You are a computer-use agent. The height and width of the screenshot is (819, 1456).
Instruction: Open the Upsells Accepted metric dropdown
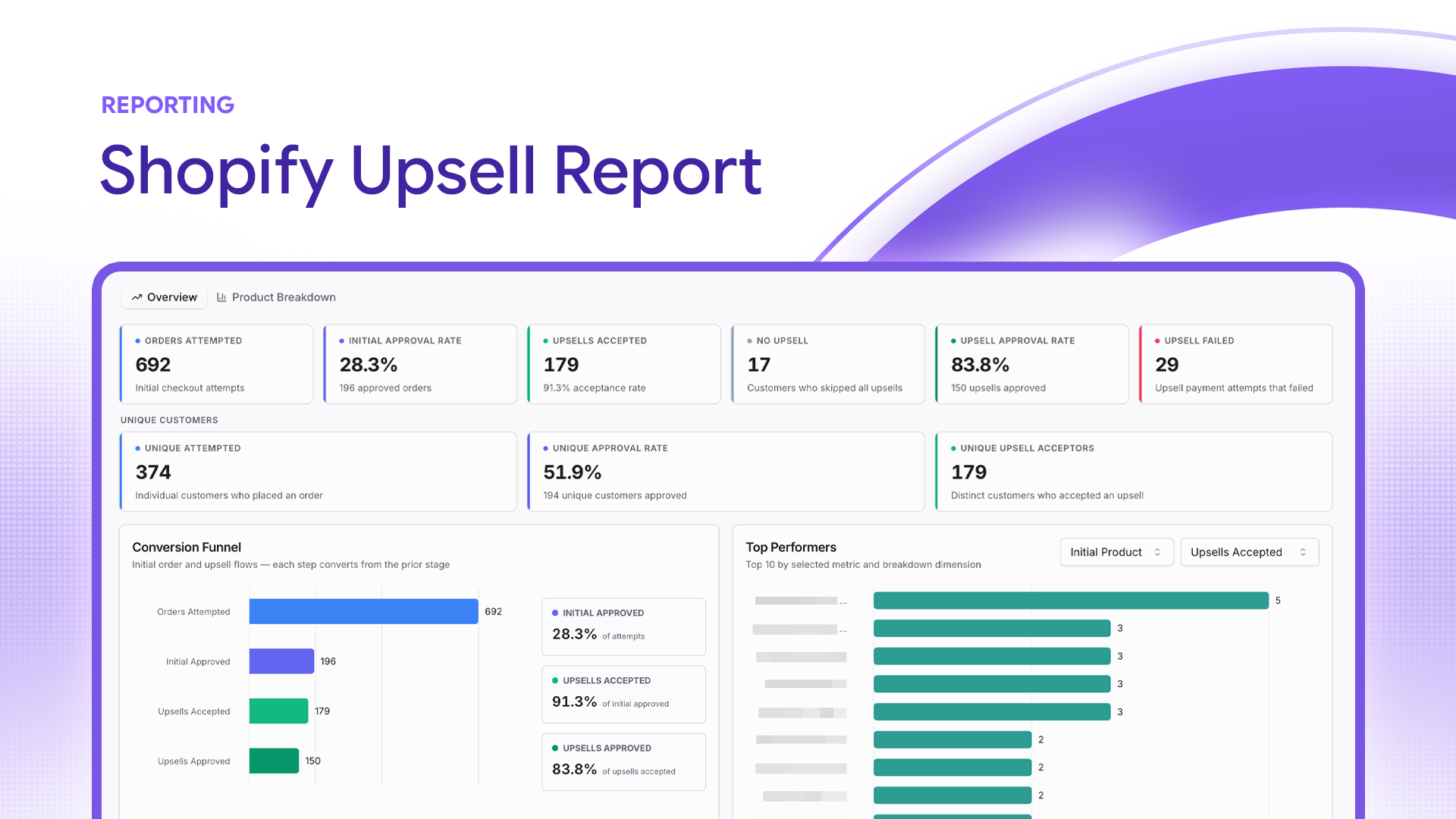(x=1249, y=552)
